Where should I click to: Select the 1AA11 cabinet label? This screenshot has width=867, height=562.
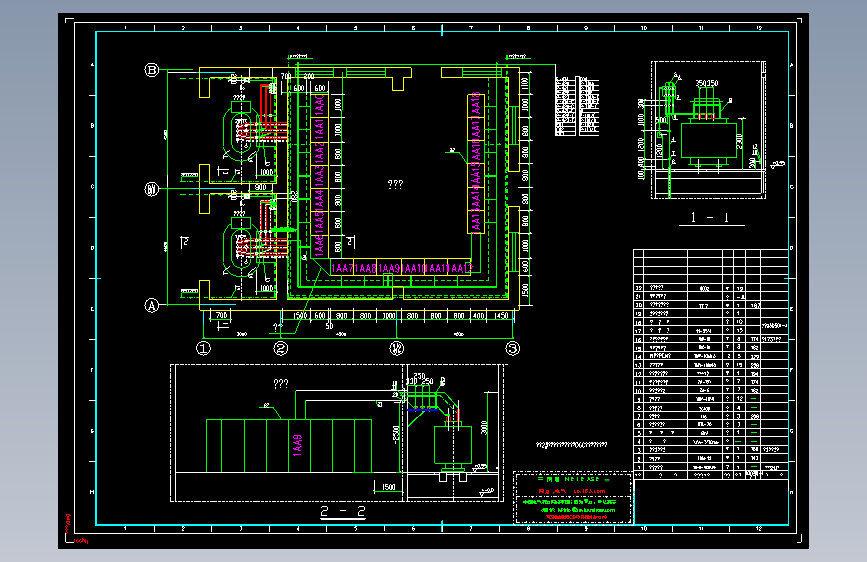[436, 268]
